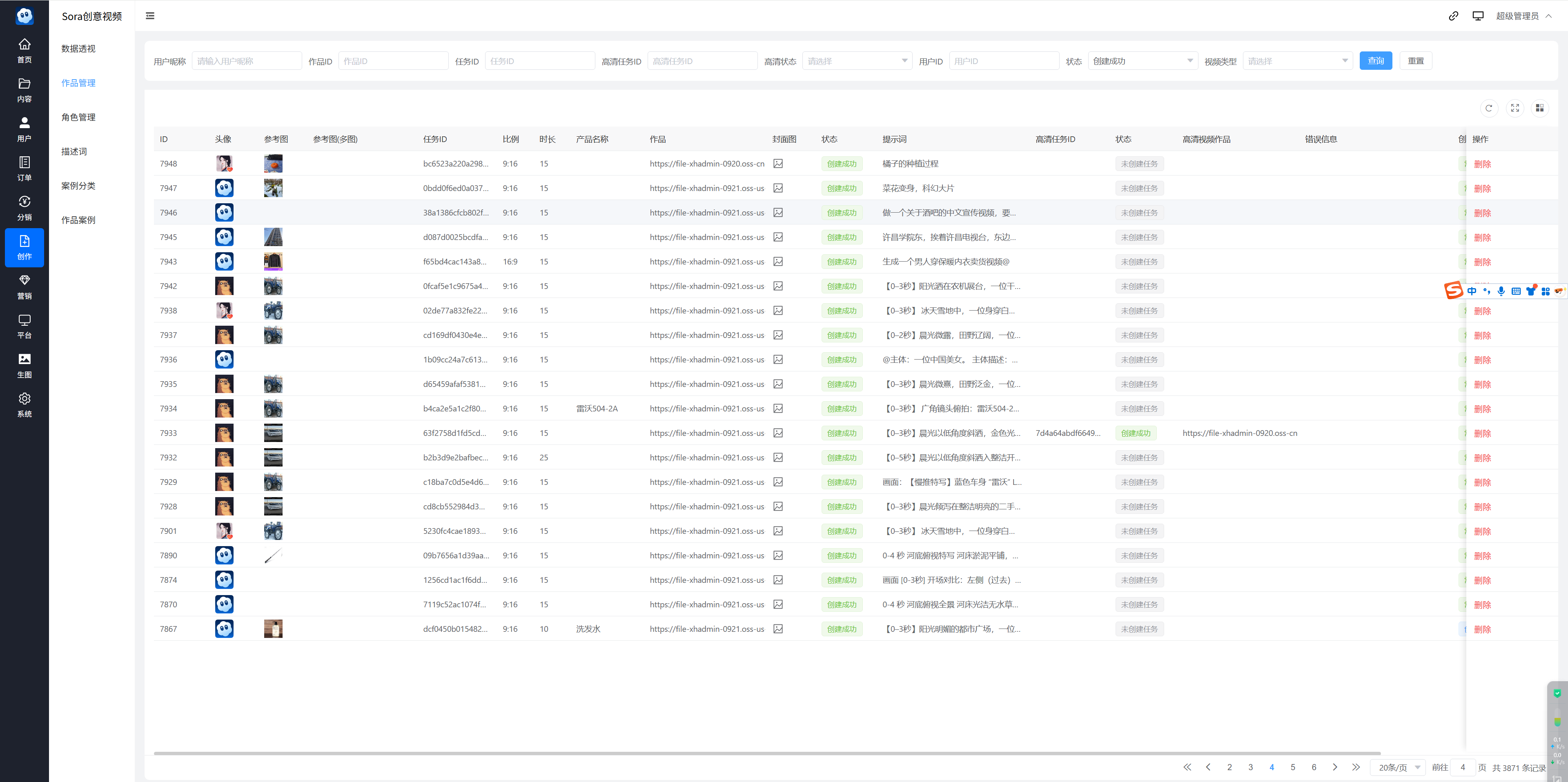Open the 分销 sidebar section
Screen dimensions: 1568x782
pos(24,208)
